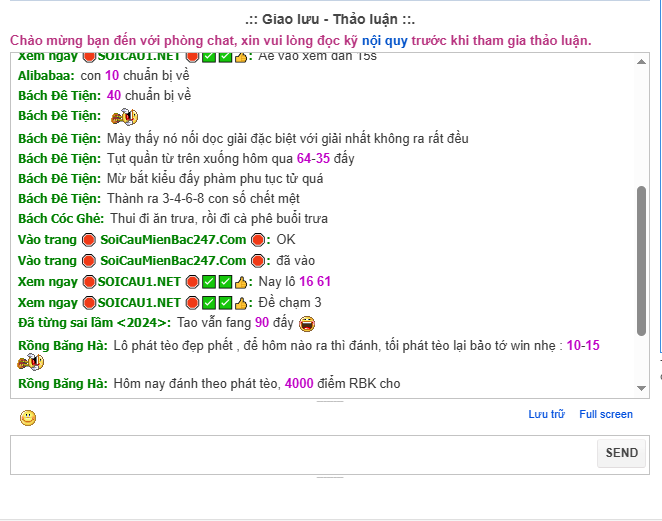The image size is (662, 521).
Task: Open chat in Full screen
Action: (606, 414)
